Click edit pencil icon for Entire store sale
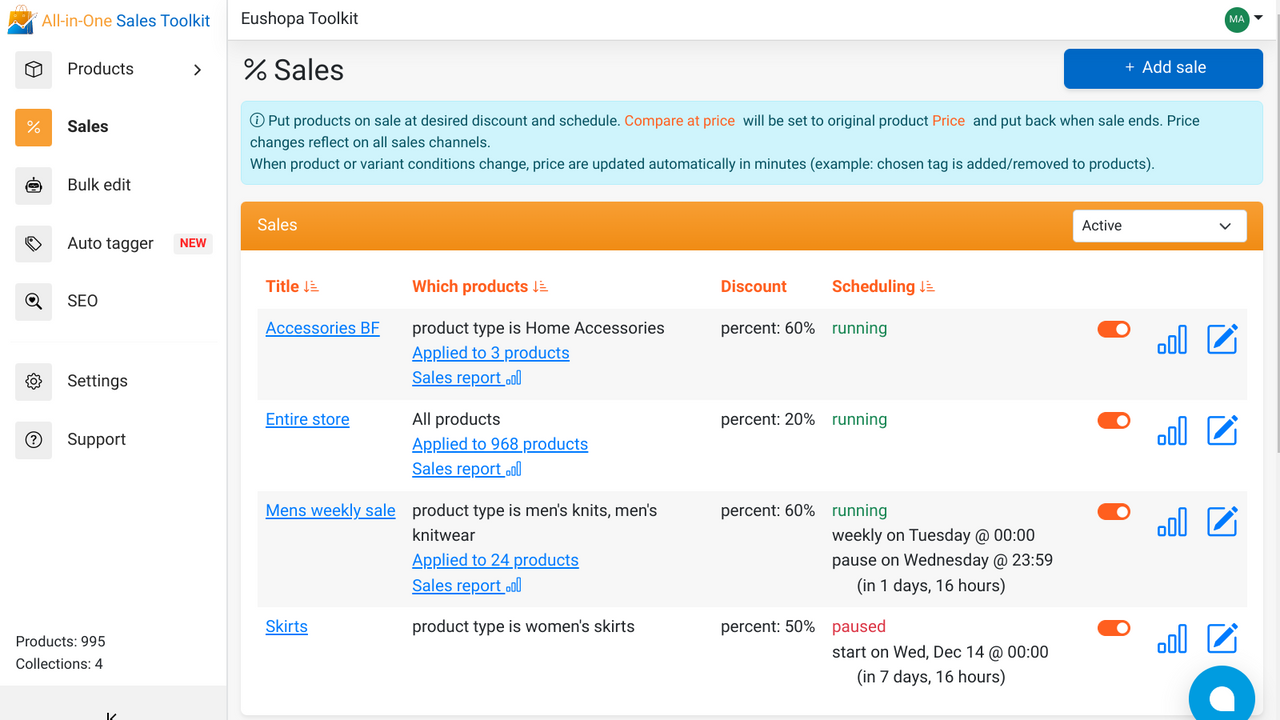Screen dimensions: 1280x720 click(x=1222, y=431)
